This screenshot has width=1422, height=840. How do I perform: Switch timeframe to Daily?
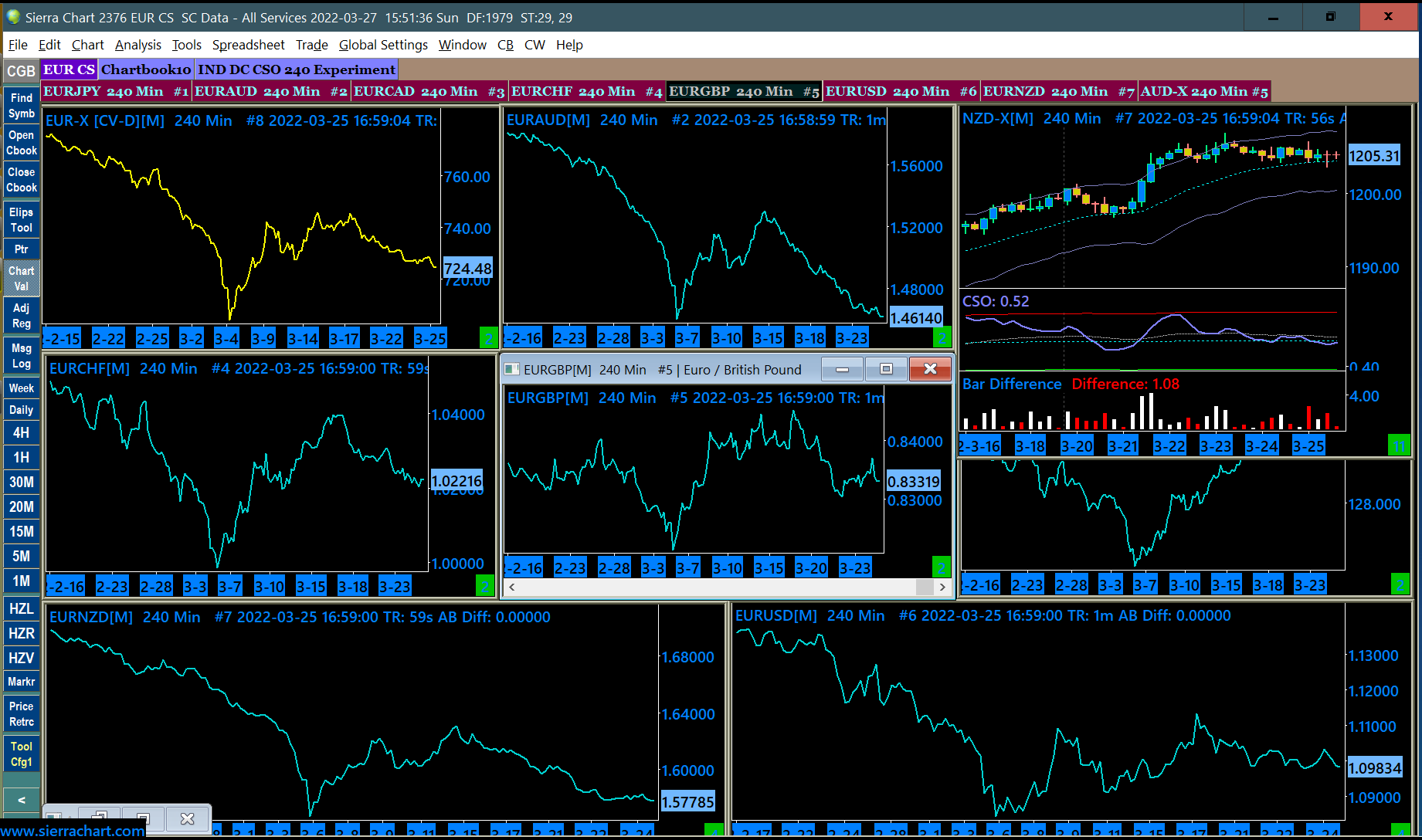pyautogui.click(x=22, y=410)
